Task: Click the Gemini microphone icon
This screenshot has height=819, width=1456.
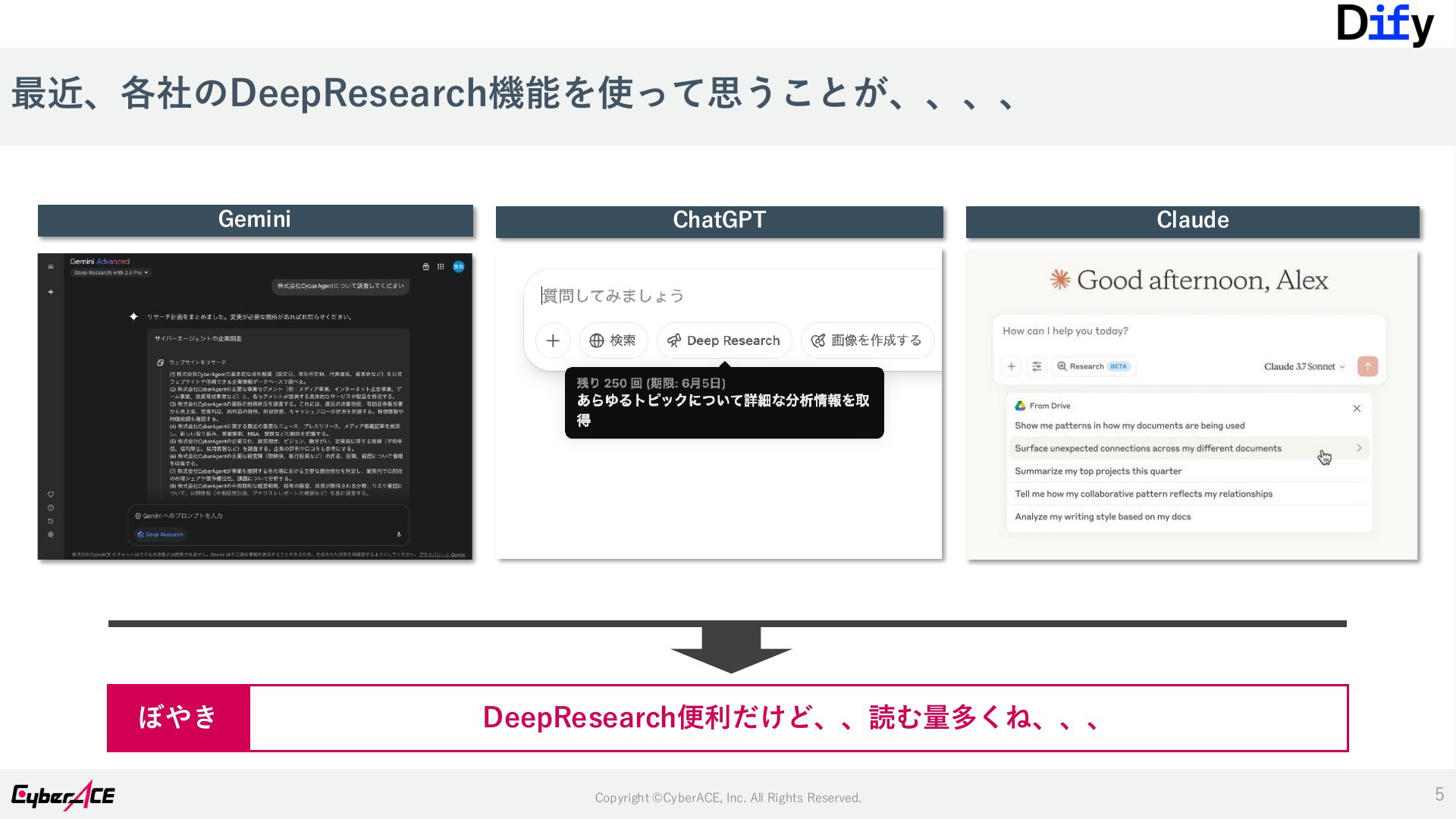Action: click(399, 535)
